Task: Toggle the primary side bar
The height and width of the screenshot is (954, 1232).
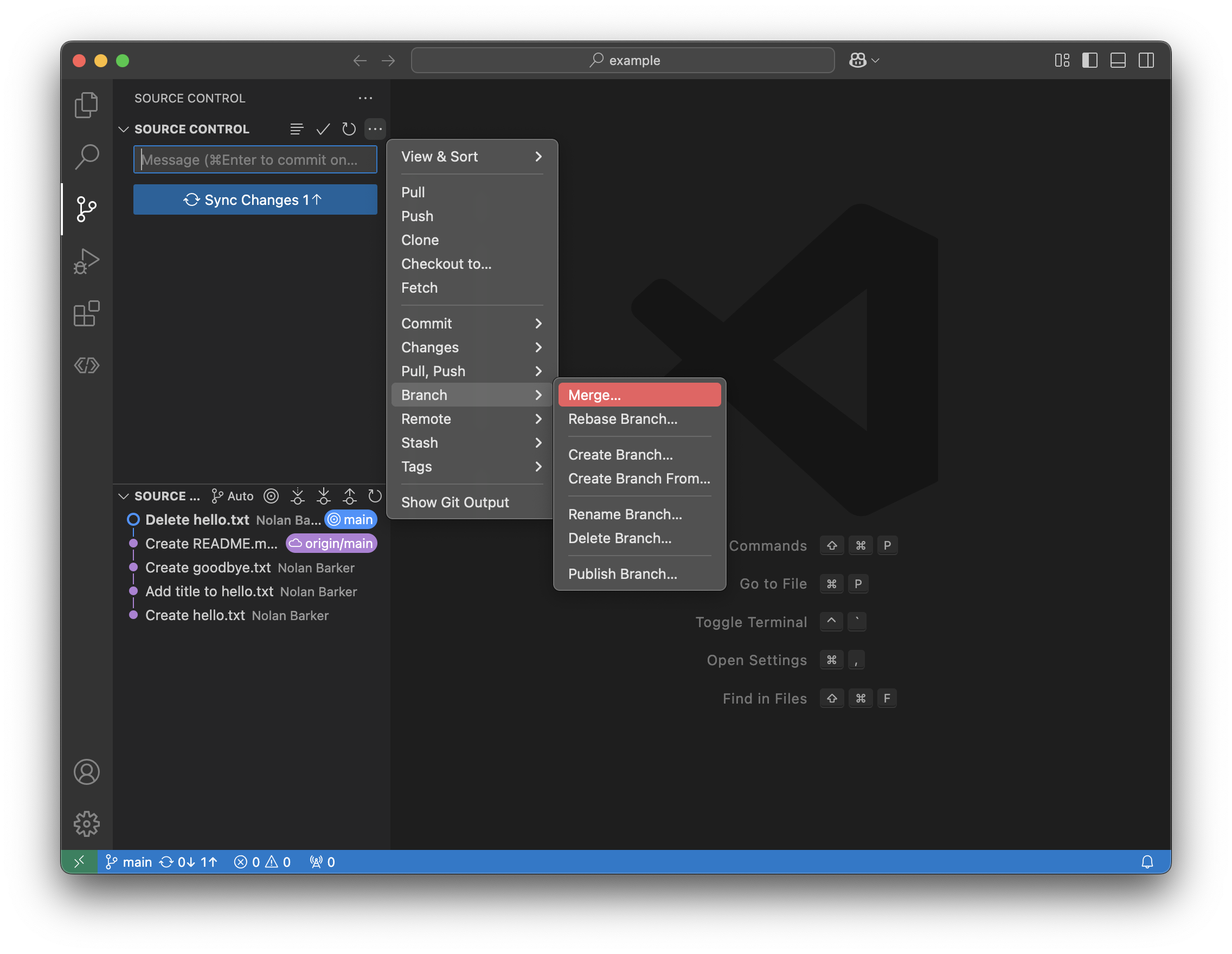Action: (x=1090, y=60)
